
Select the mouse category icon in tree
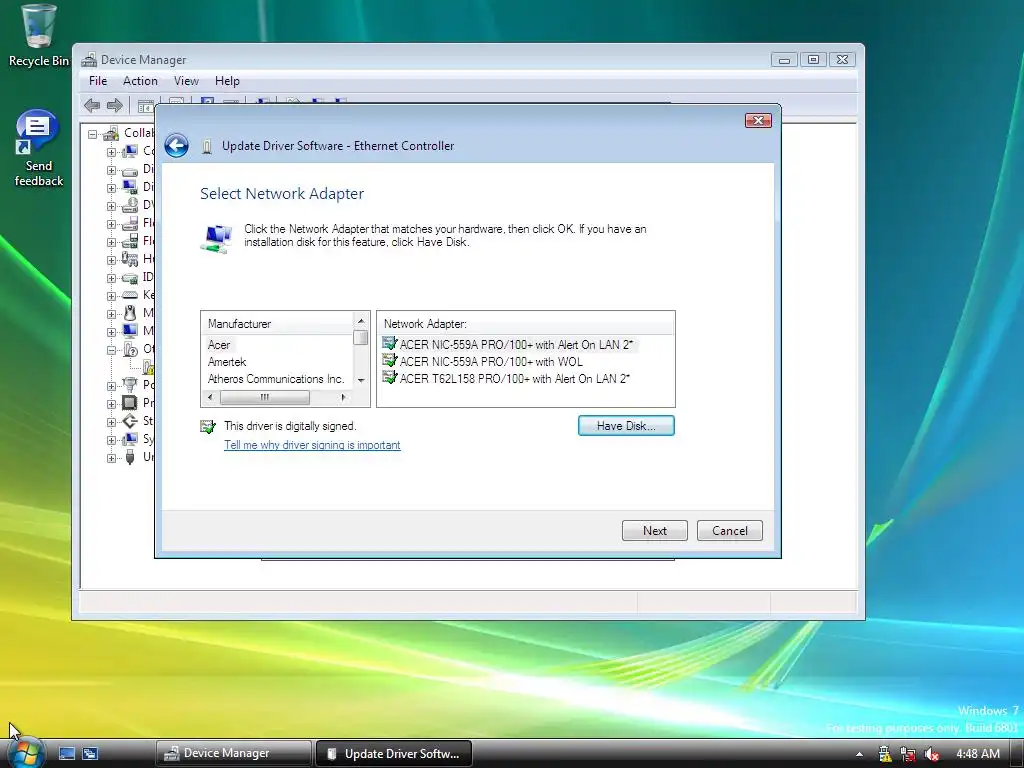[130, 313]
